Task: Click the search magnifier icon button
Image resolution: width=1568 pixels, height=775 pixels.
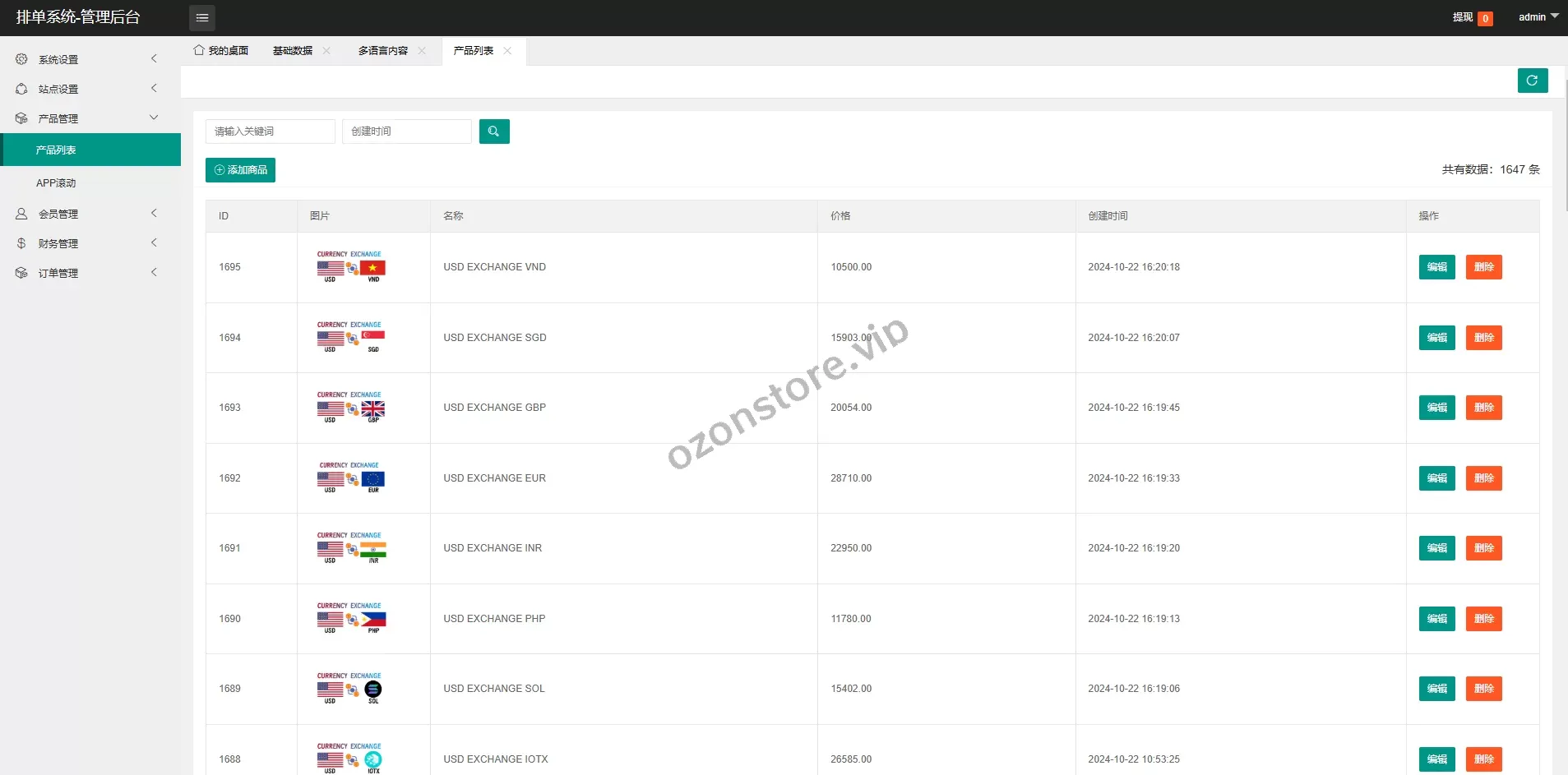Action: (x=493, y=131)
